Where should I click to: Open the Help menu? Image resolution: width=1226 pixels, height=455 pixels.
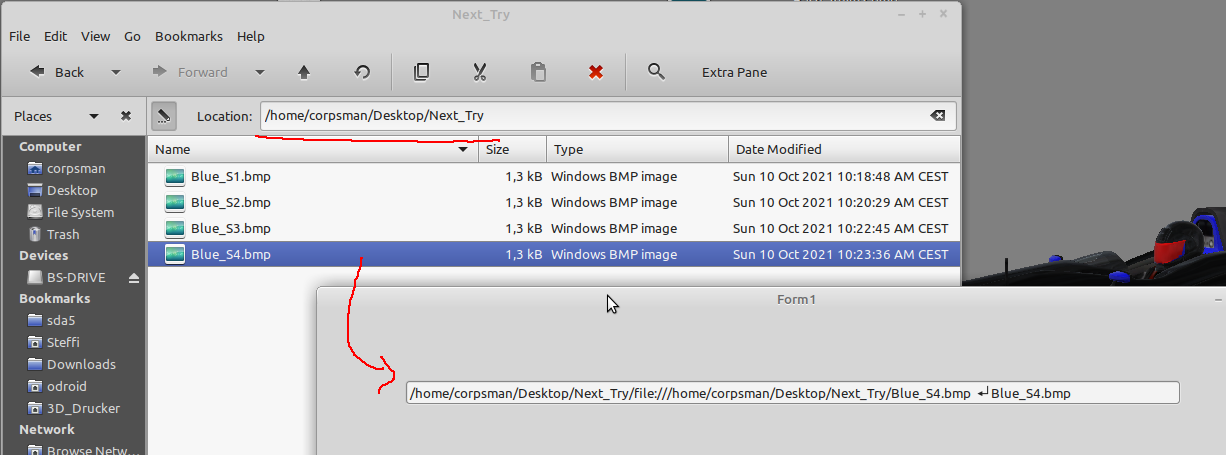tap(251, 36)
